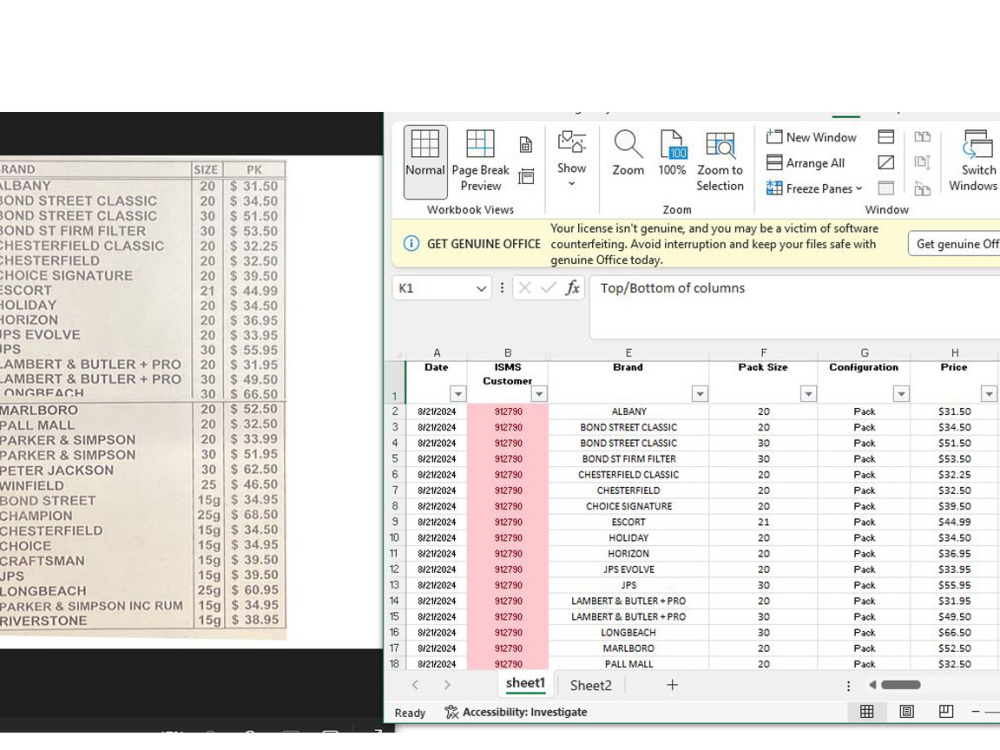Click the MARLBORO brand cell
The height and width of the screenshot is (750, 1000).
(x=628, y=648)
